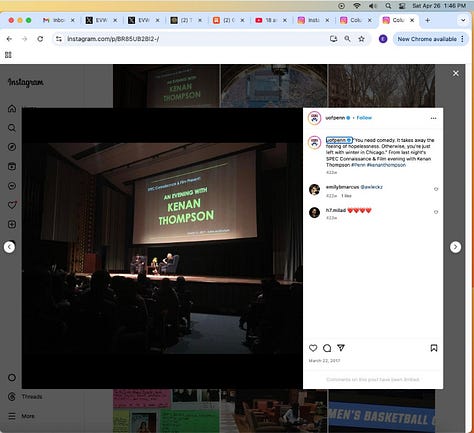Screen dimensions: 474x433
Task: Click install app icon in address bar
Action: [x=333, y=39]
